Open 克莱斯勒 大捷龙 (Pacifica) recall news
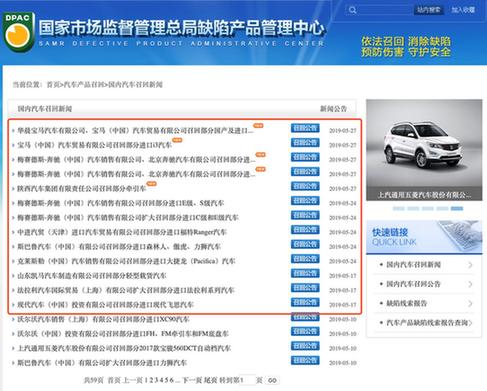 tap(126, 261)
